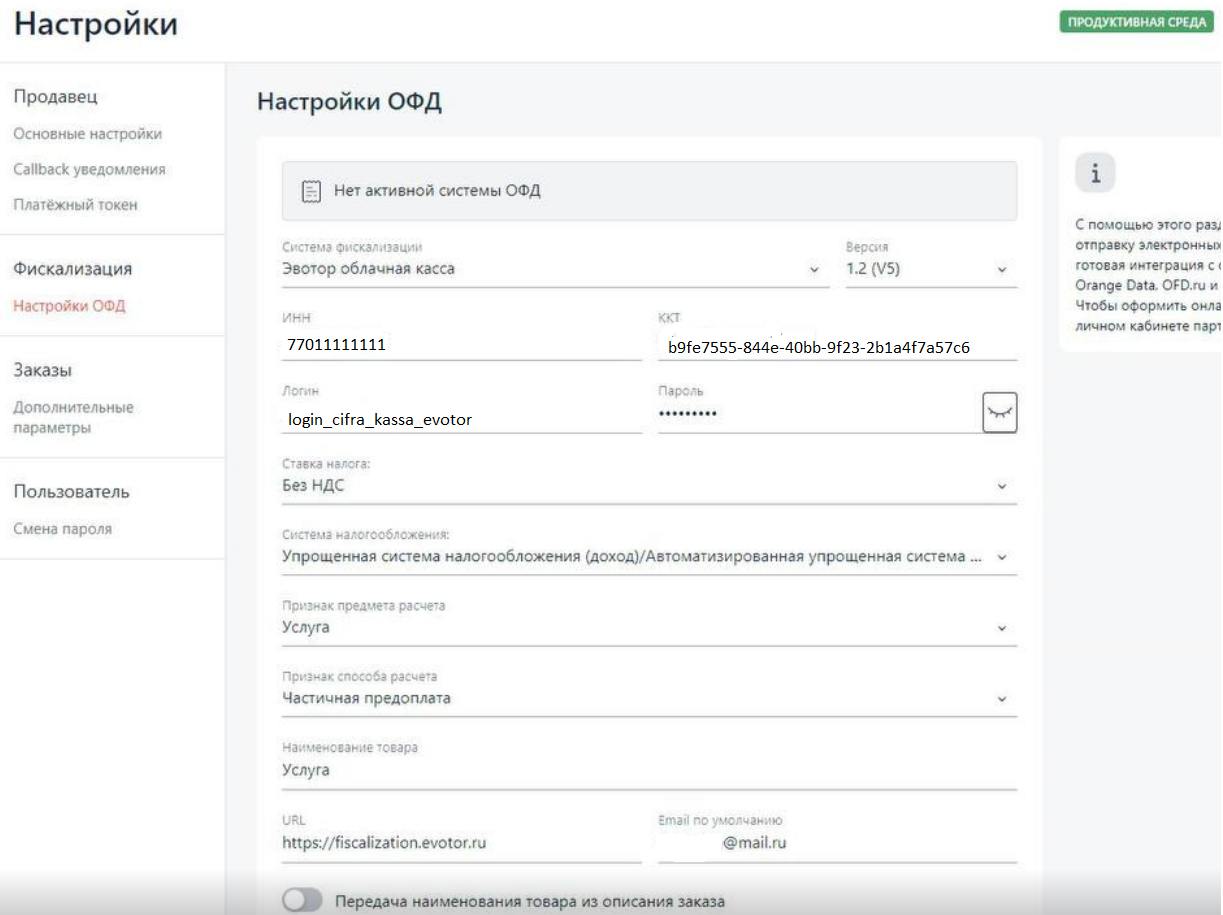Click the Смена пароля link
Viewport: 1223px width, 915px height.
click(x=62, y=529)
